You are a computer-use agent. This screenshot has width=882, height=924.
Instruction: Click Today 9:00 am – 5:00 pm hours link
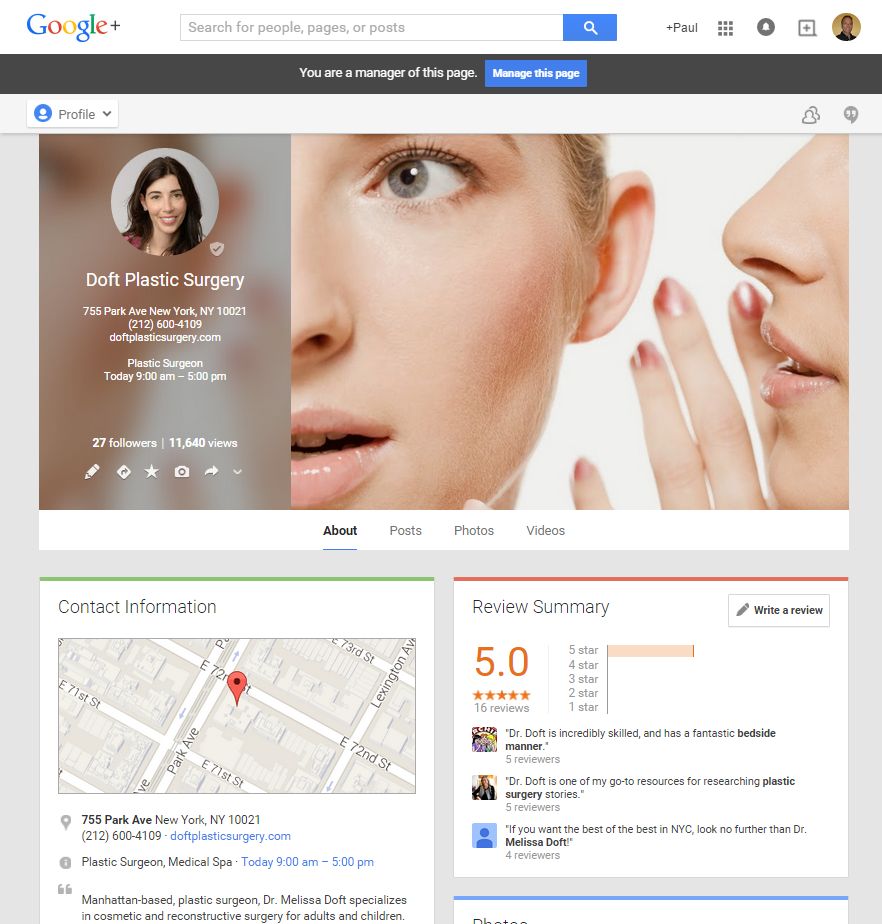[307, 862]
